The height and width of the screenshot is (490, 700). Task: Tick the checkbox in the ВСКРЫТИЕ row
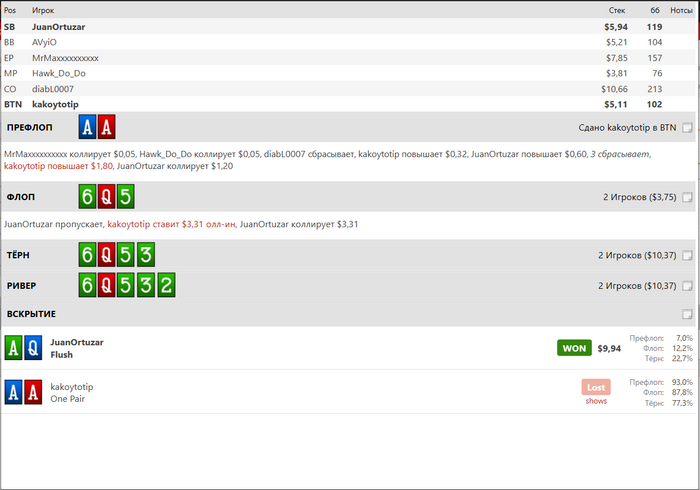687,314
